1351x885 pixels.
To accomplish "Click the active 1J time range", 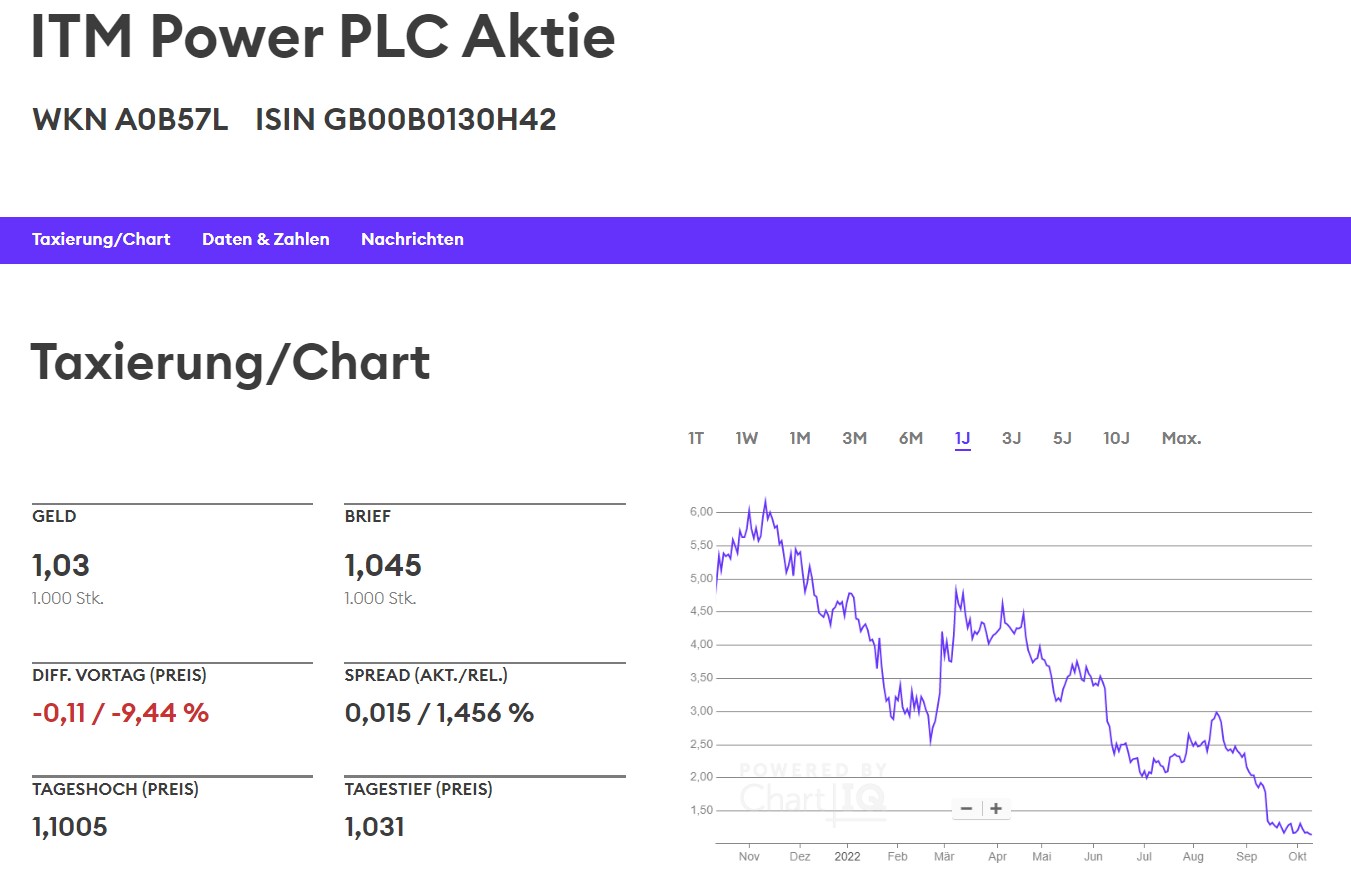I will tap(963, 438).
